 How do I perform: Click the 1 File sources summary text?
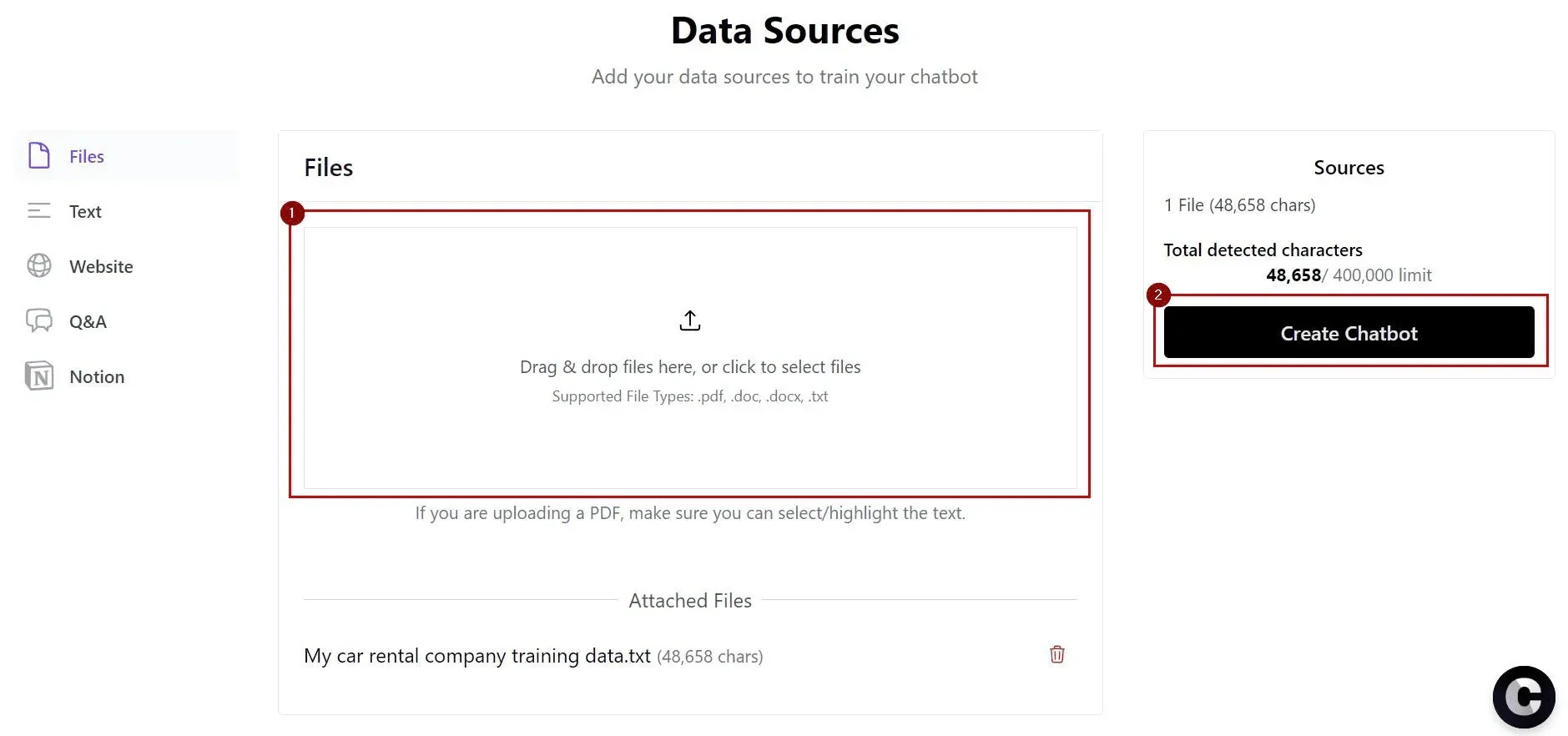[1239, 204]
